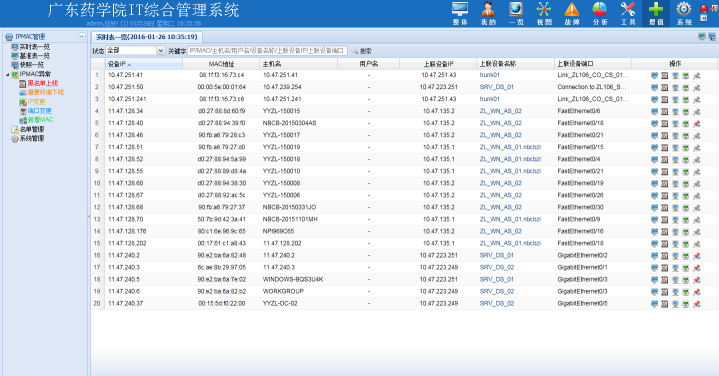Switch to the 实时表一览 tab
This screenshot has height=376, width=719.
click(x=147, y=37)
